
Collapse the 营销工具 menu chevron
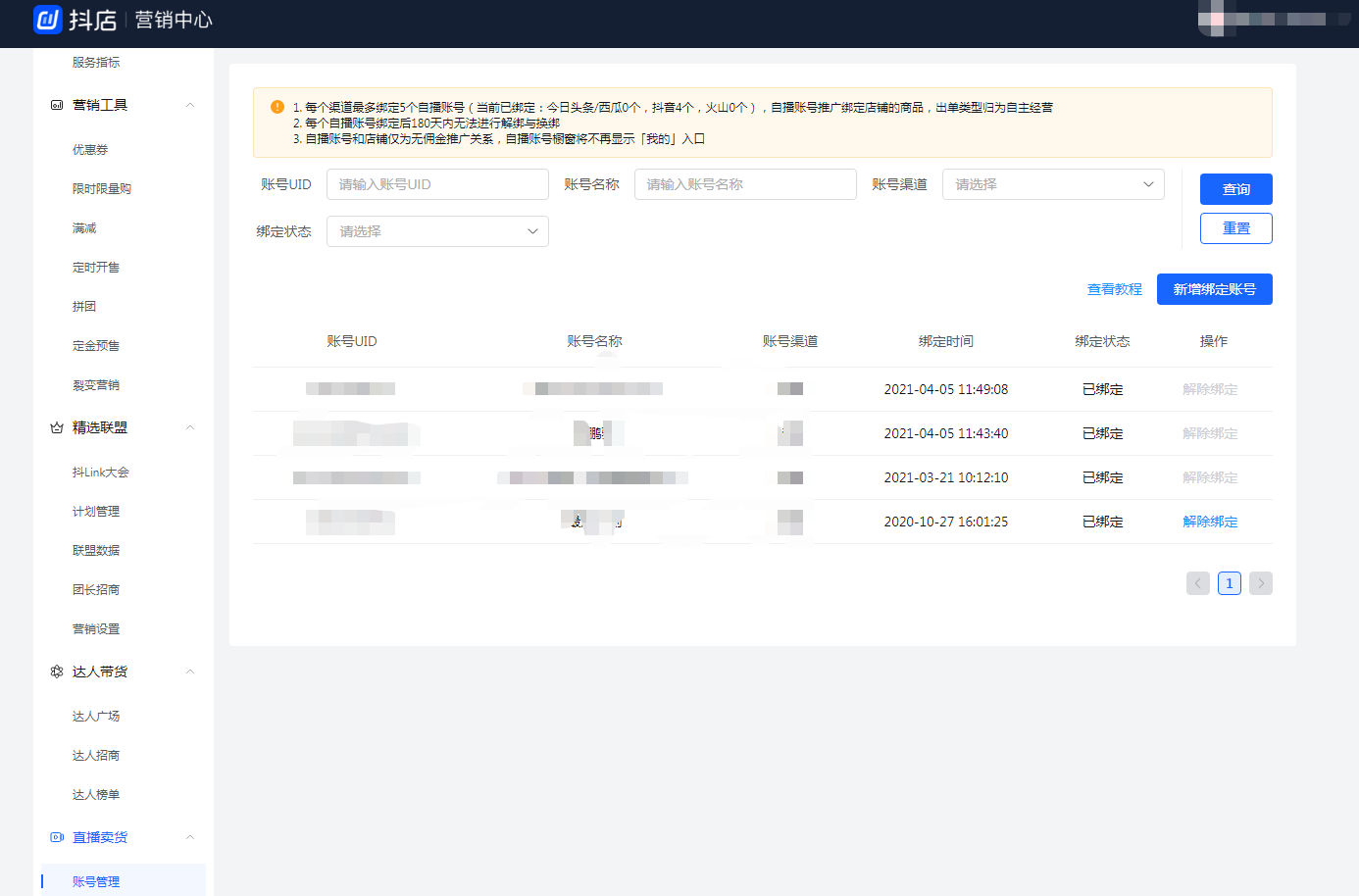190,105
